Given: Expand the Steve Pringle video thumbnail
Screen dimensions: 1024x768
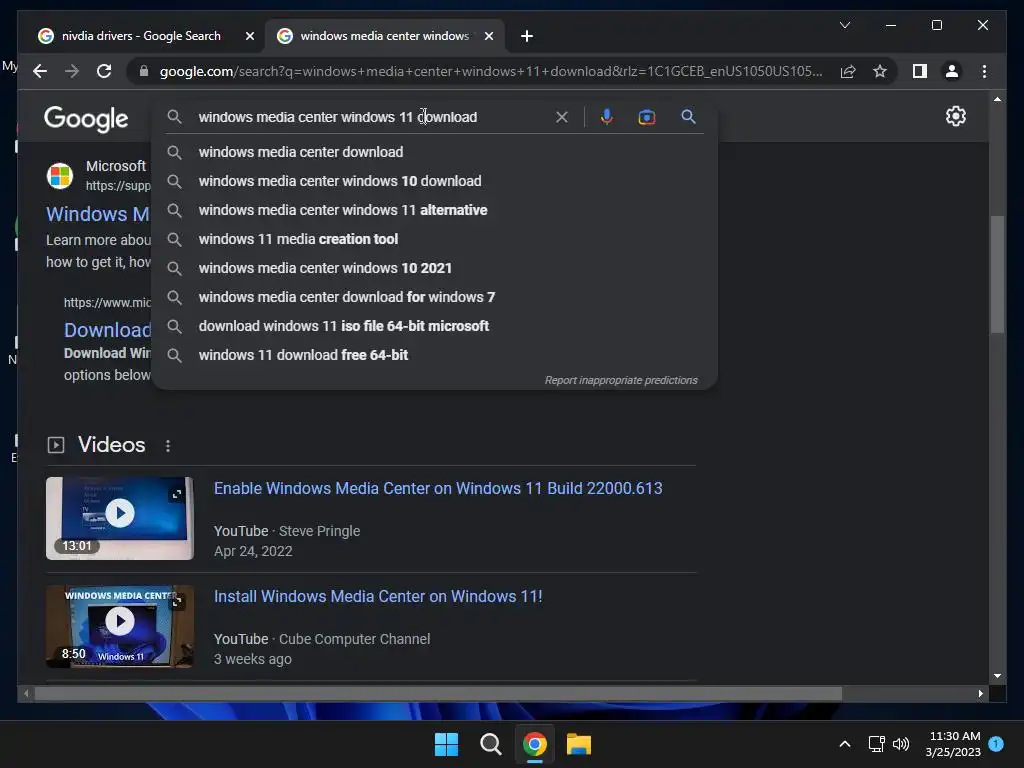Looking at the screenshot, I should 177,494.
